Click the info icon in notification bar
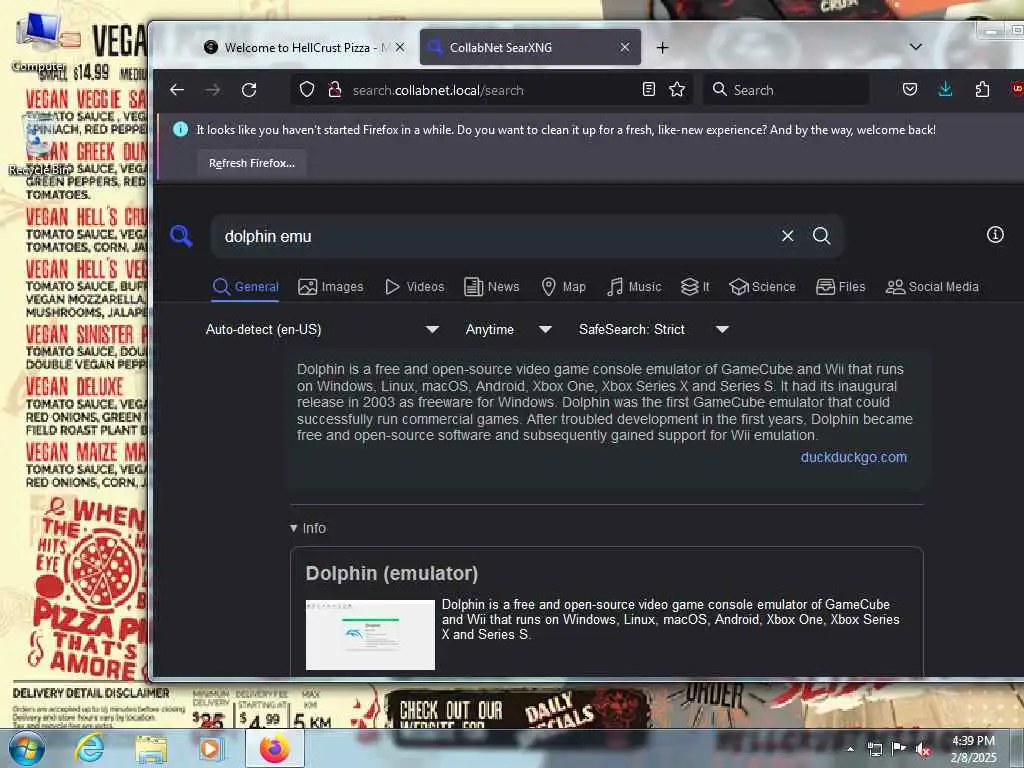This screenshot has width=1024, height=768. [x=180, y=129]
